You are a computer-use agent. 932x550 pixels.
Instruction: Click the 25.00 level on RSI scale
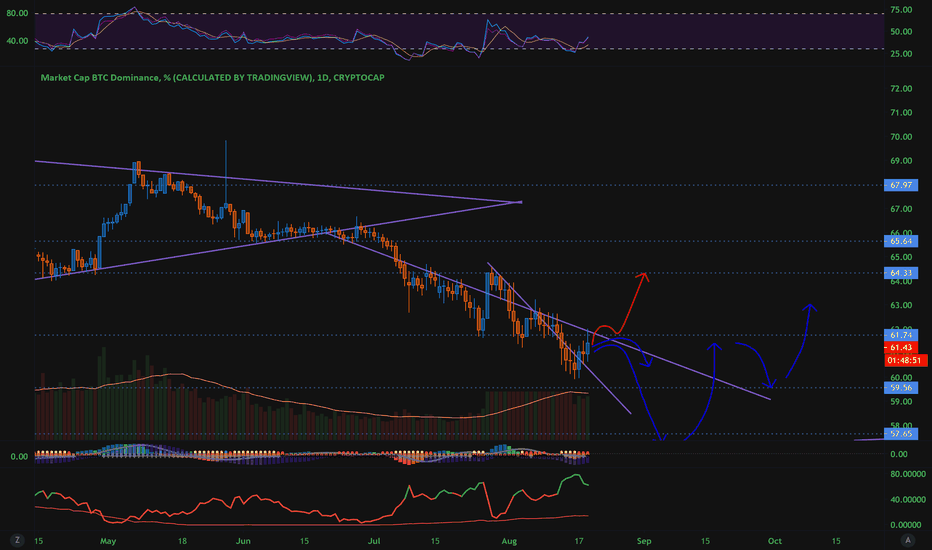click(901, 54)
